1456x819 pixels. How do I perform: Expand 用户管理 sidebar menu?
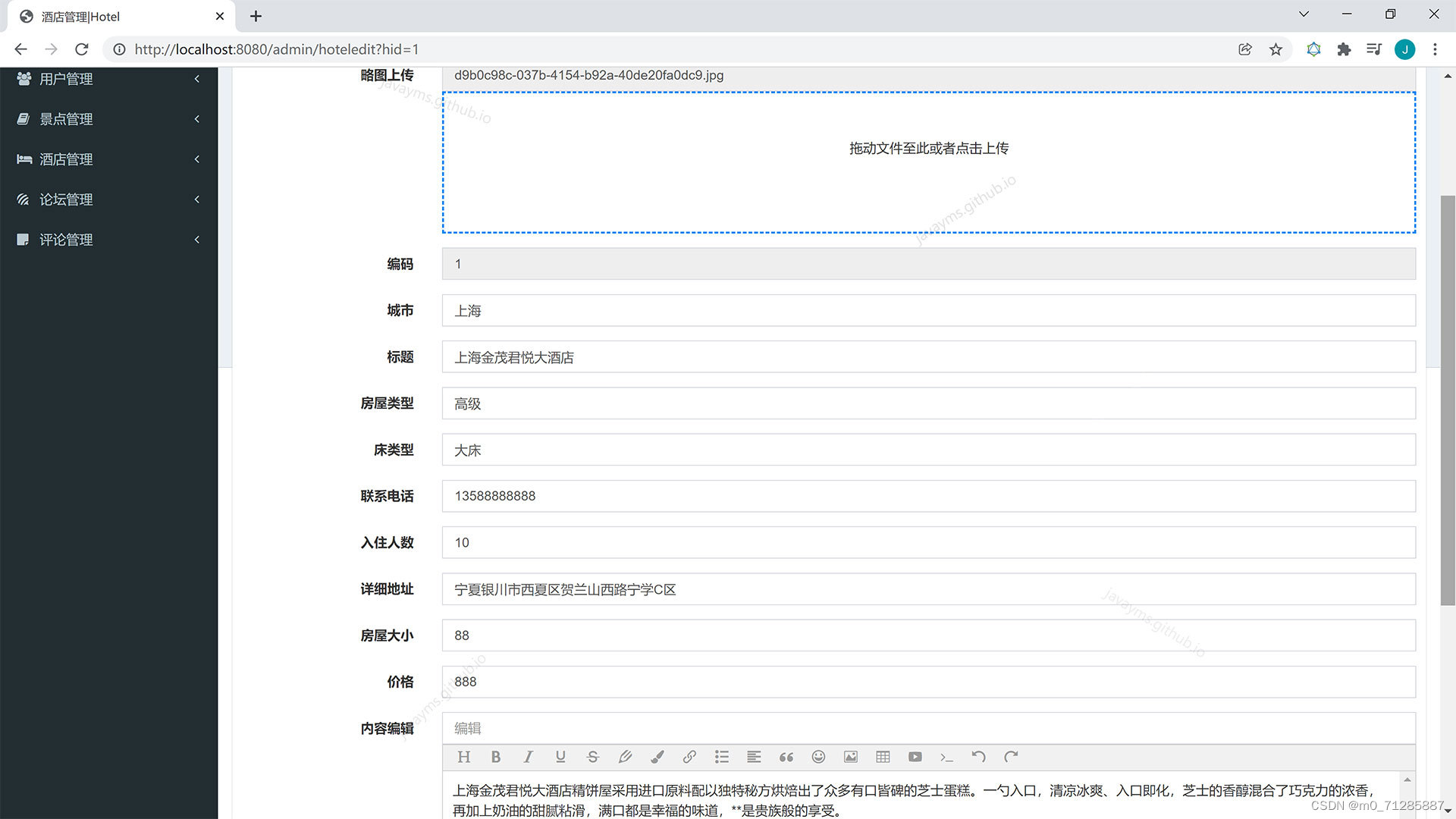108,79
